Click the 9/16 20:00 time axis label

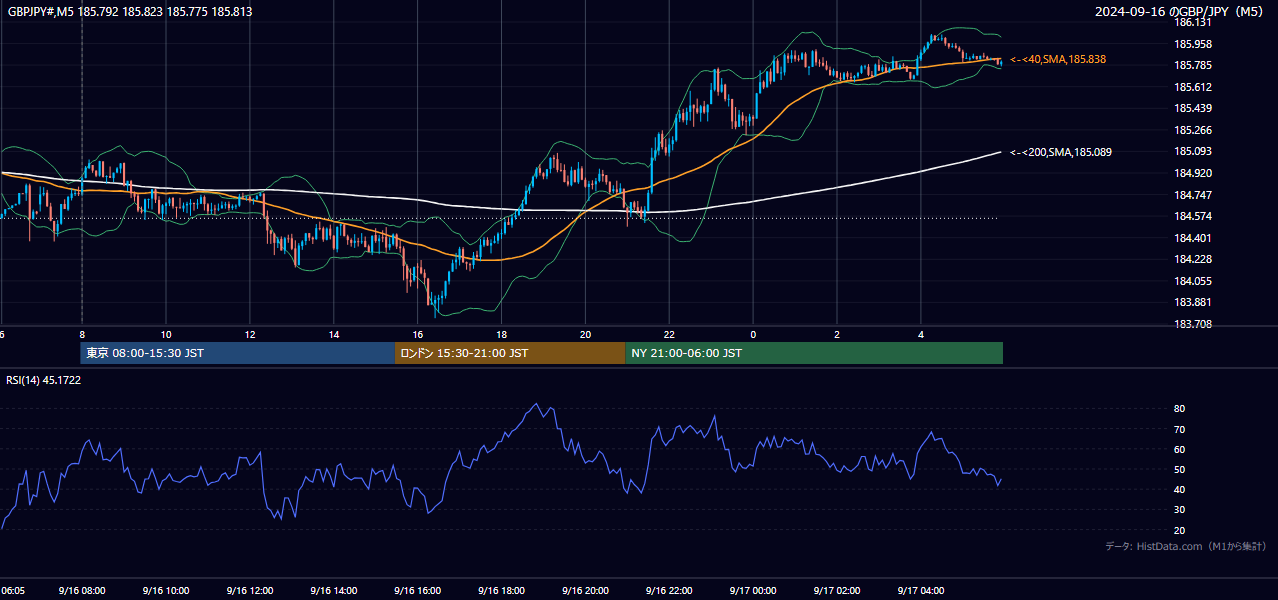(585, 591)
